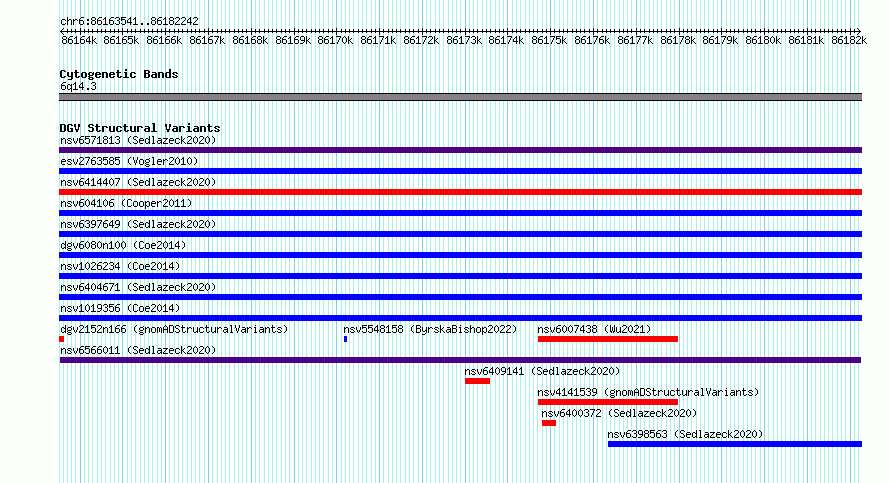Click the nsv6571813 (Sedlazeck2020) label
The image size is (890, 483).
[138, 140]
